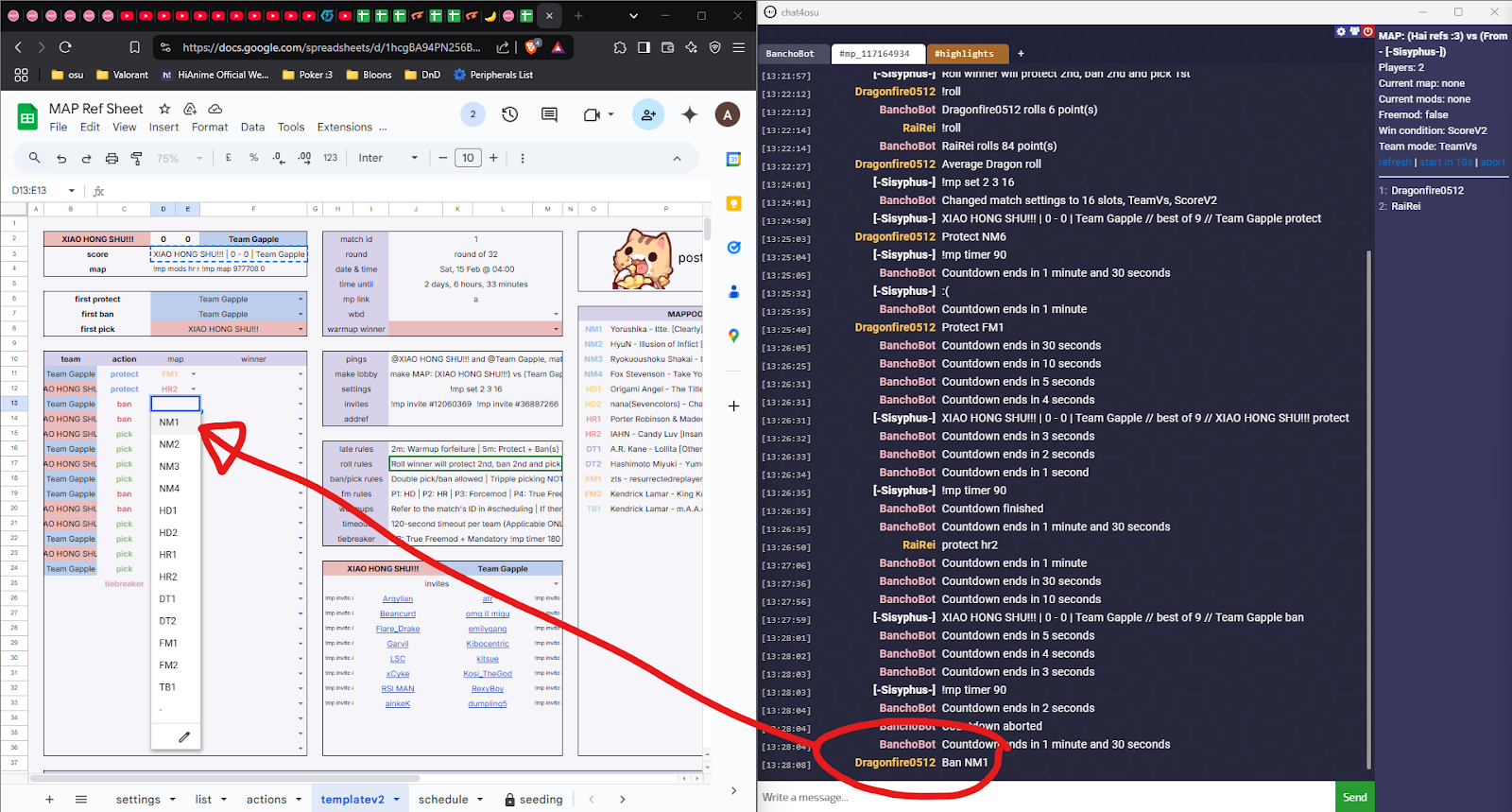Open chat4osu settings gear icon
Viewport: 1512px width, 812px height.
[1341, 32]
